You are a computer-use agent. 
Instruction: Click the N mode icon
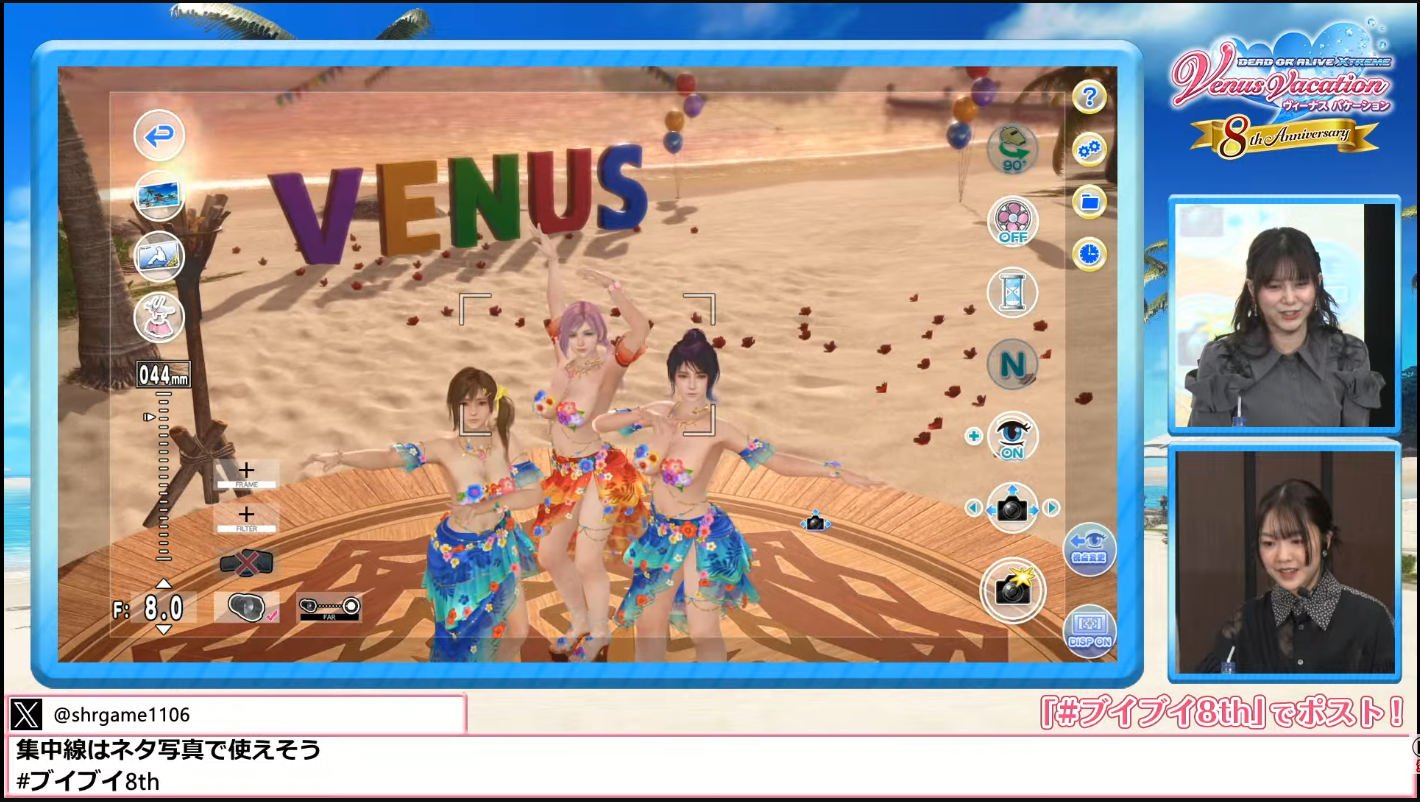(1012, 365)
